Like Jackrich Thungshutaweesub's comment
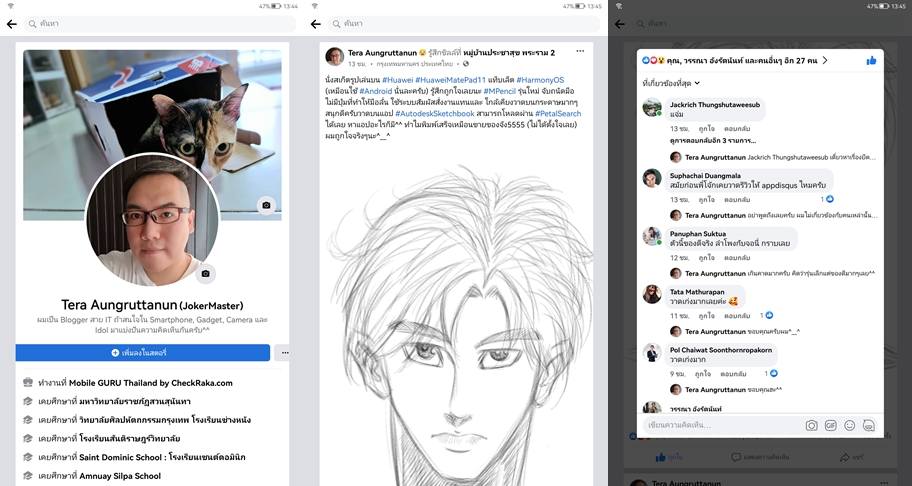 706,129
